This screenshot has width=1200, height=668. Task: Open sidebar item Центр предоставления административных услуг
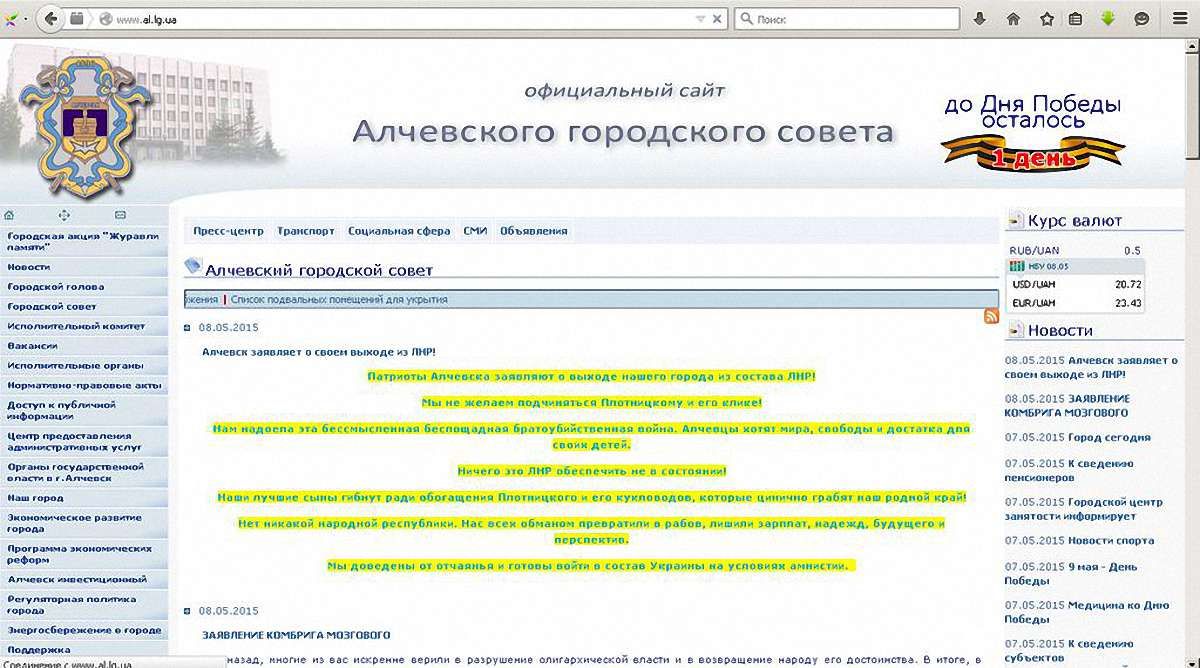(x=83, y=442)
